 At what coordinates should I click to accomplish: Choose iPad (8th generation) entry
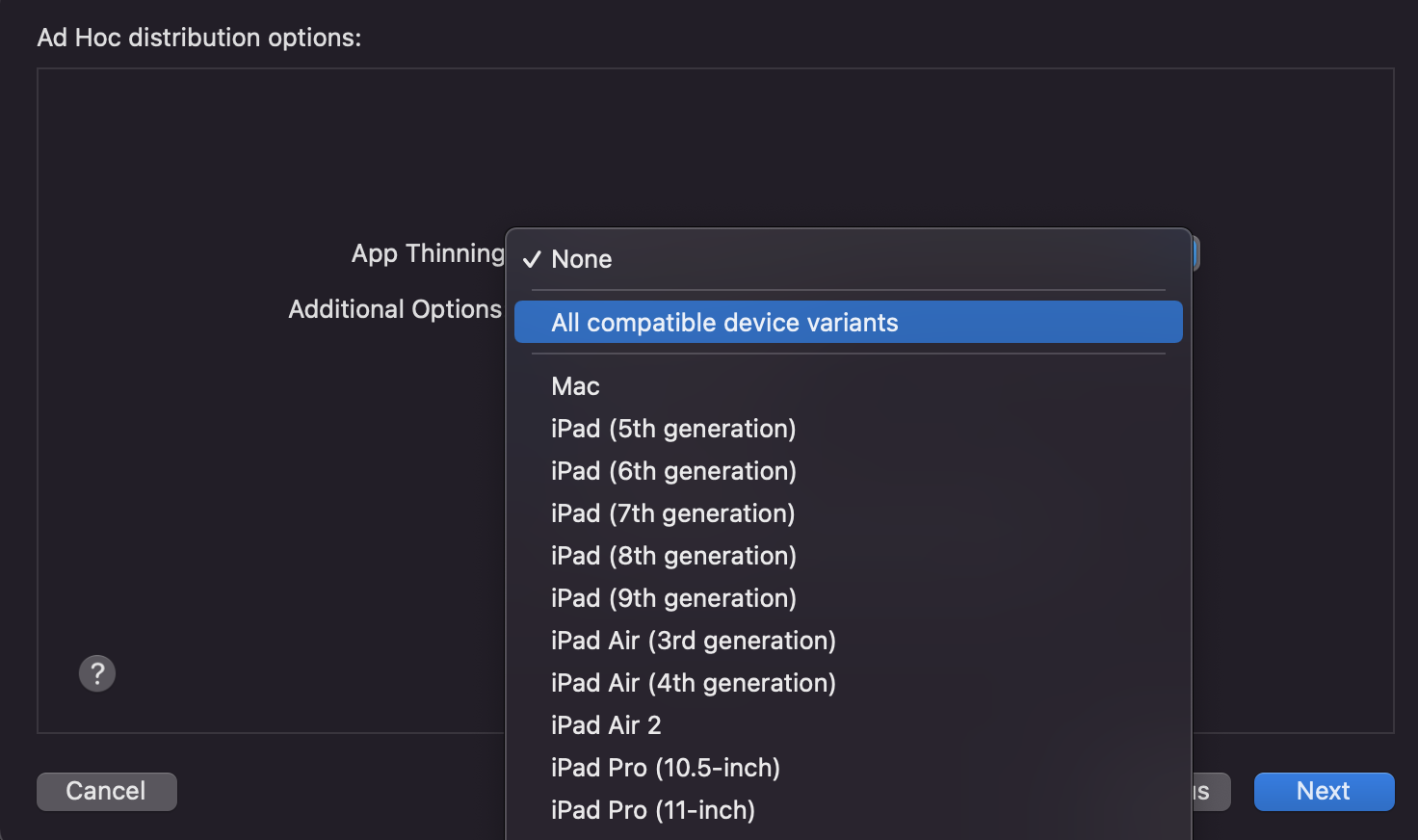click(673, 556)
